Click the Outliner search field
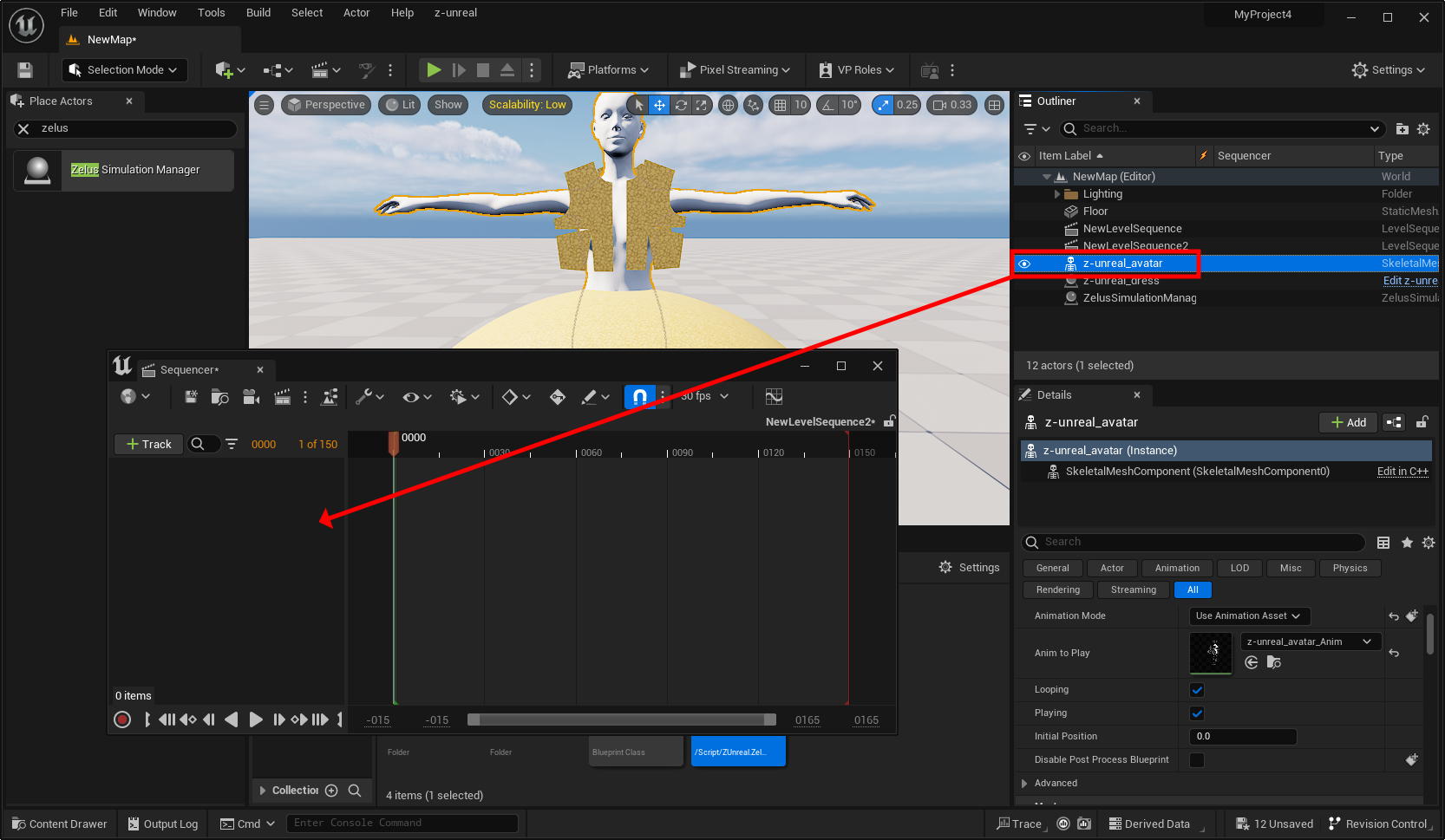The height and width of the screenshot is (840, 1445). click(1221, 128)
